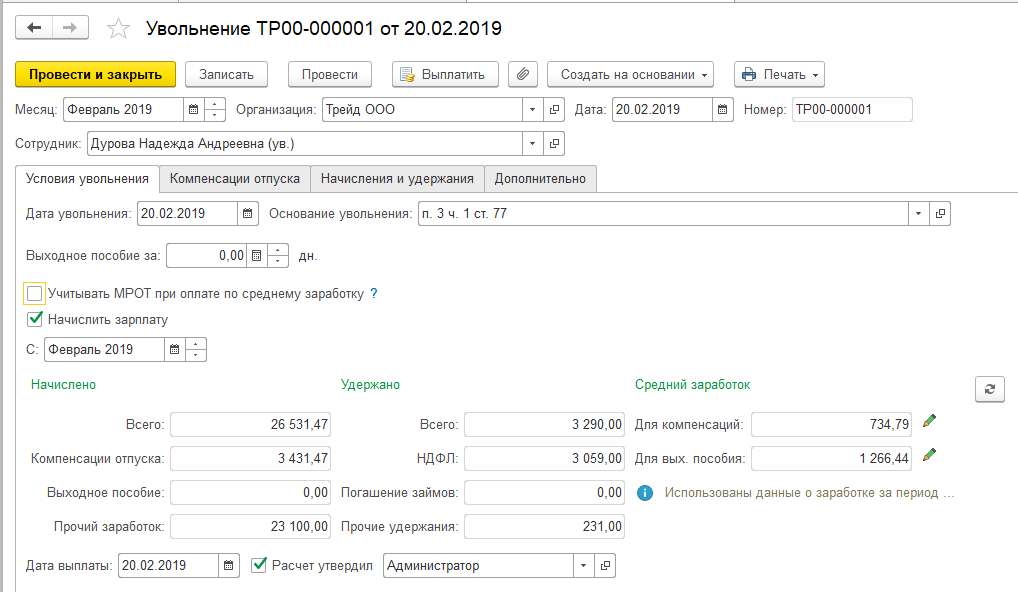Open calendar for Дата увольнения

point(247,214)
